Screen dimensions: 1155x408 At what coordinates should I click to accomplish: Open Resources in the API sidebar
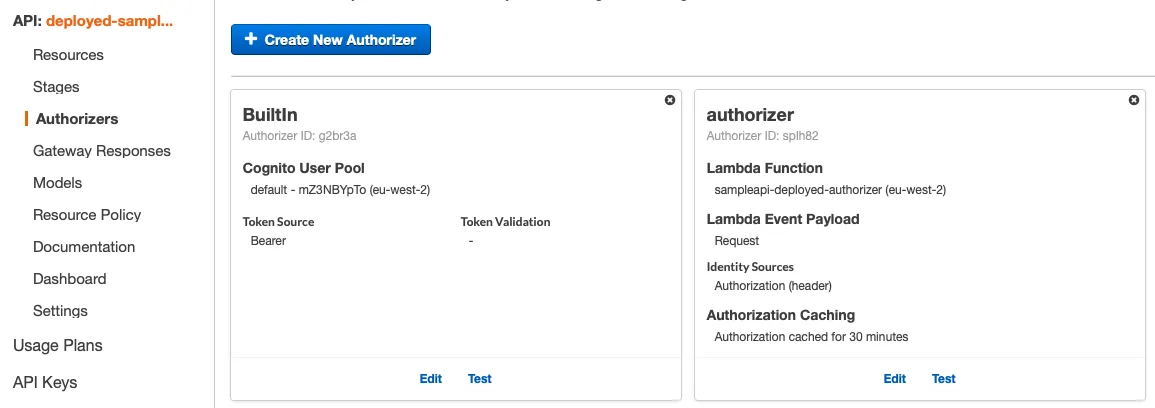[x=68, y=55]
